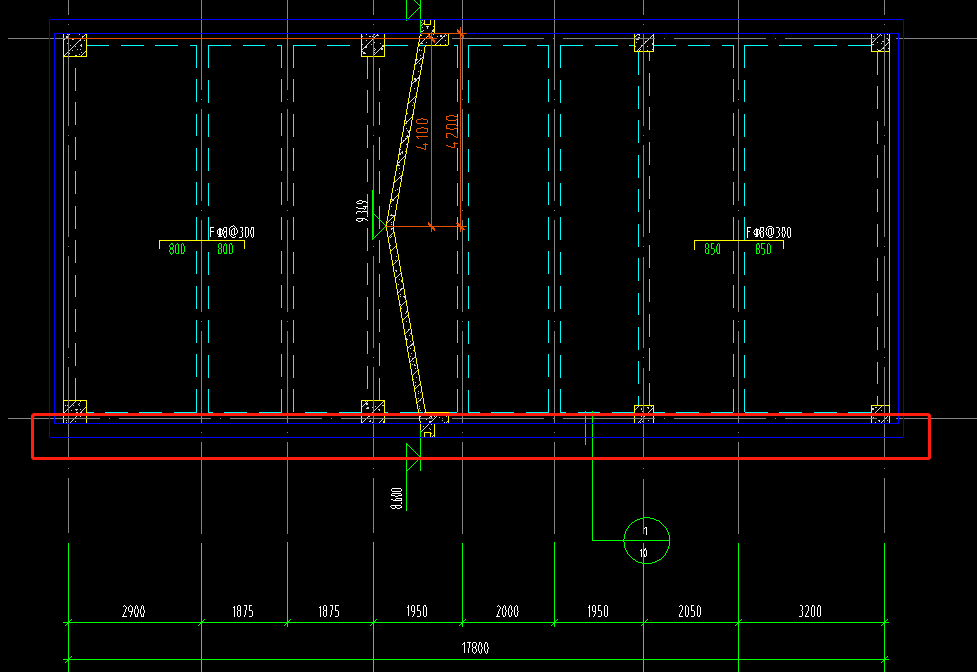The height and width of the screenshot is (672, 977).
Task: Select the yellow hatched folded beam at mid-span
Action: click(406, 226)
